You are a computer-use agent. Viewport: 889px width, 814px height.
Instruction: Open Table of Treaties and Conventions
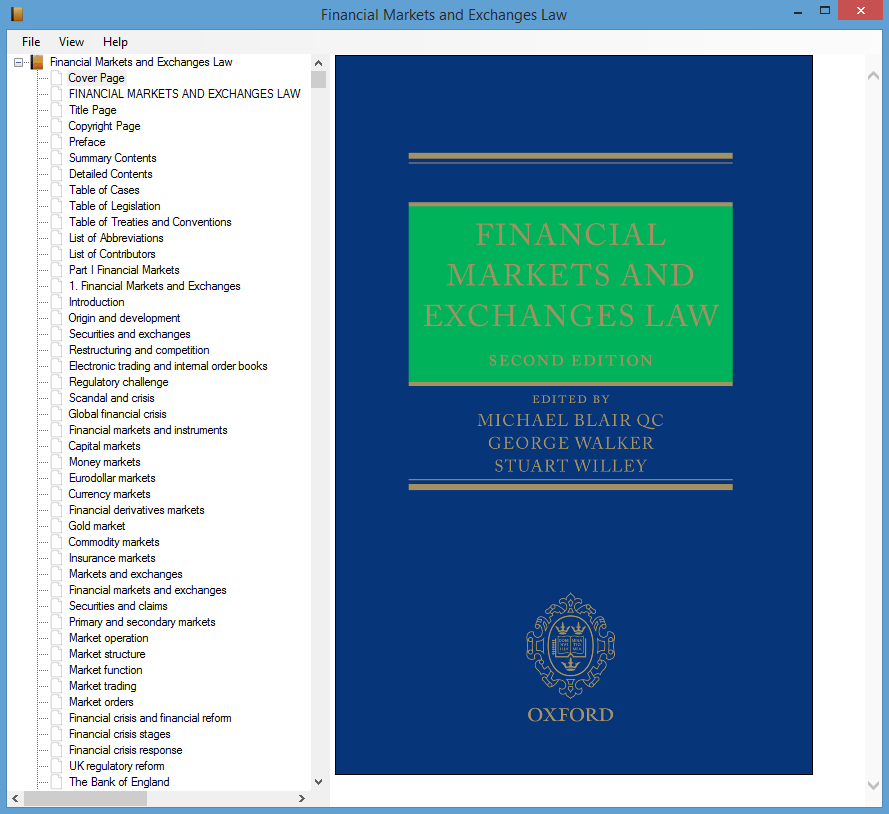click(150, 222)
